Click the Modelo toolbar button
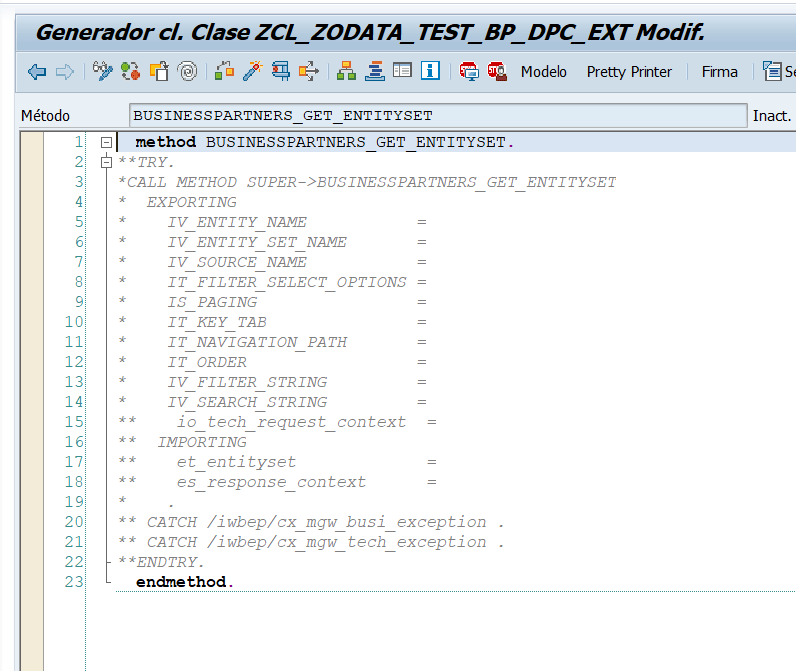 (x=543, y=72)
